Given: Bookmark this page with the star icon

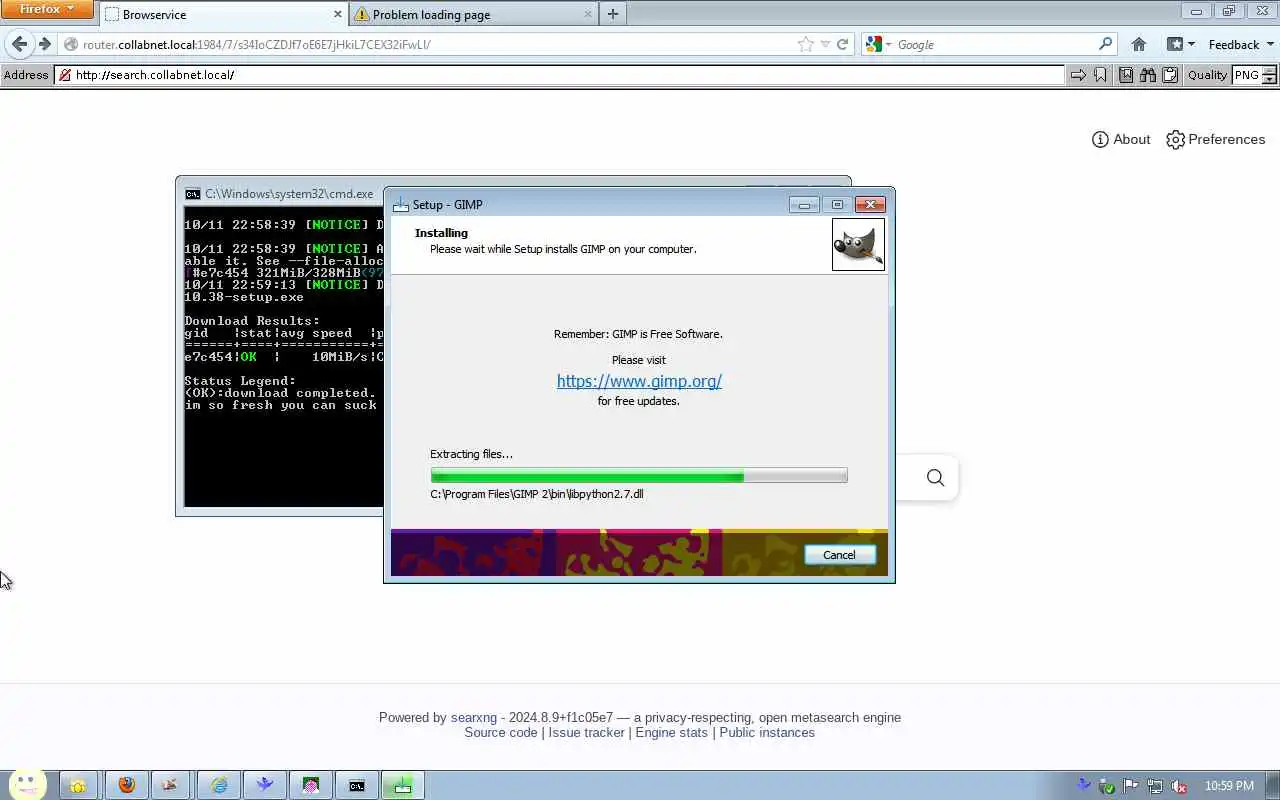Looking at the screenshot, I should [x=806, y=44].
